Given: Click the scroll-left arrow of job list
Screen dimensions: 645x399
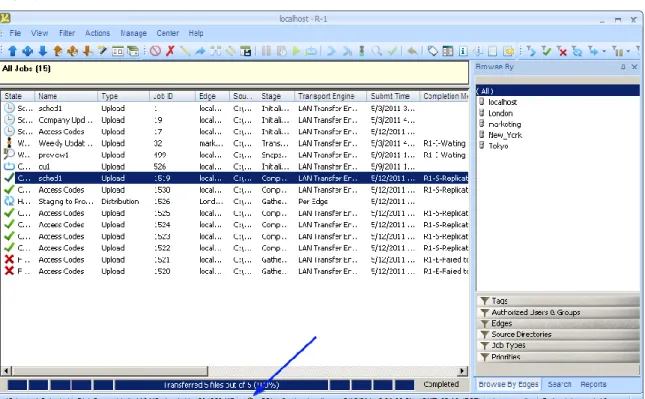Looking at the screenshot, I should [6, 371].
